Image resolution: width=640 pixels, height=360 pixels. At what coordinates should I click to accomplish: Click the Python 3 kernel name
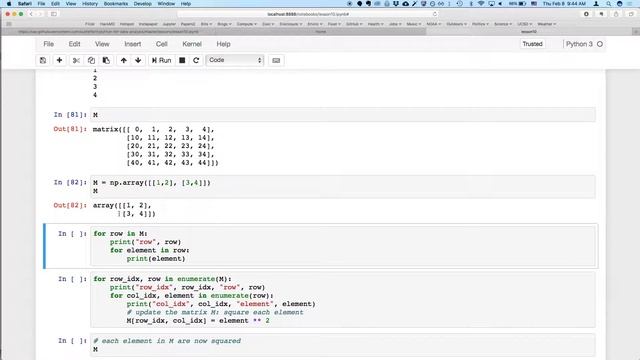[x=579, y=44]
